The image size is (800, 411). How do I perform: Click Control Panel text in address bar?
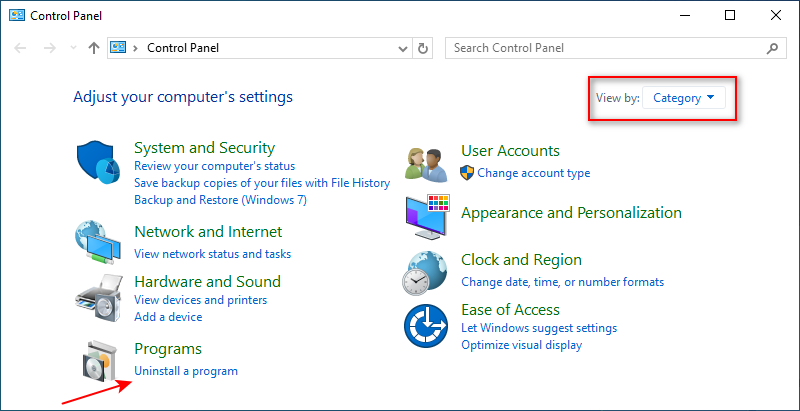[183, 48]
